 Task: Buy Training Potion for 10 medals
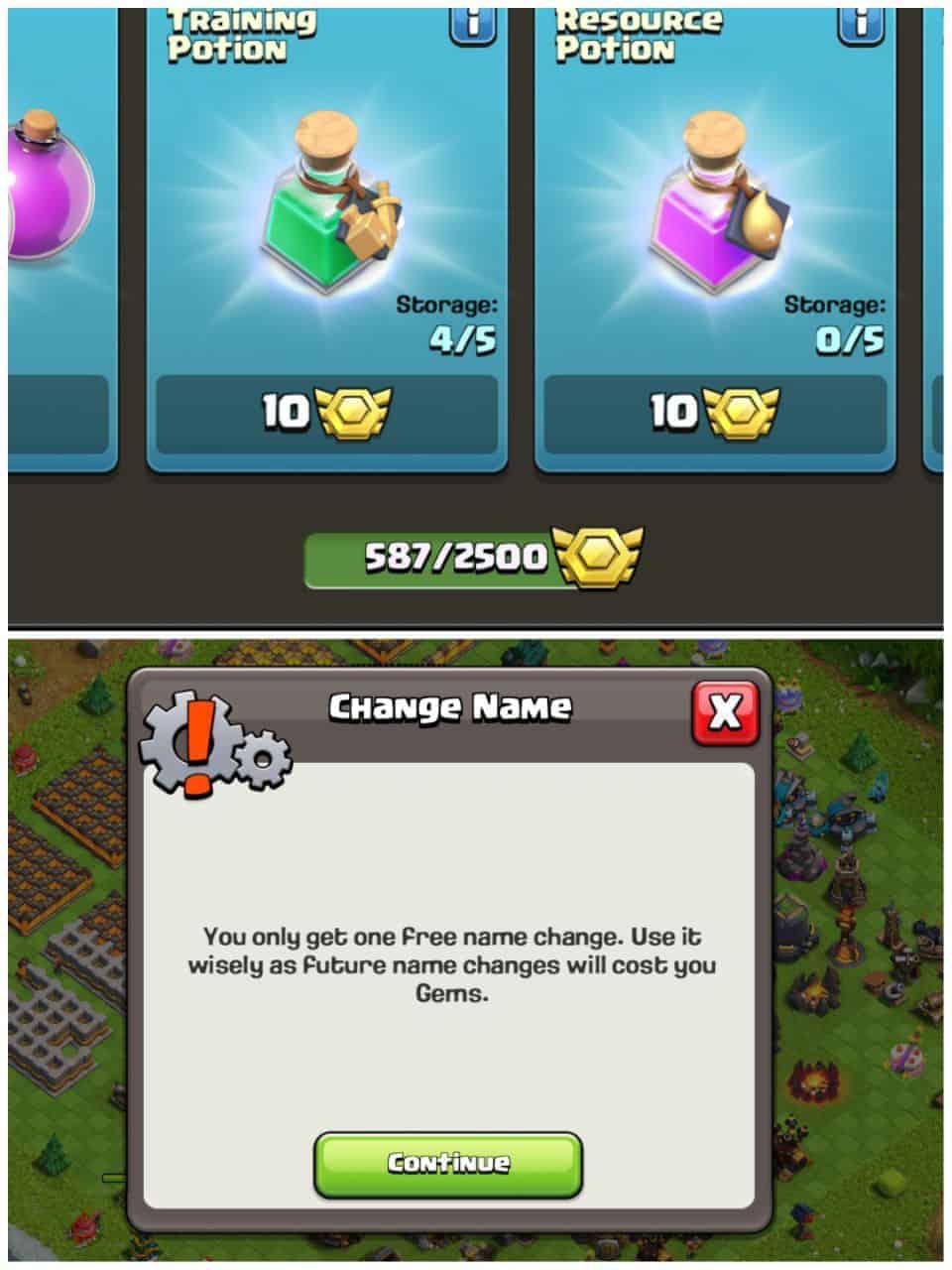(326, 413)
